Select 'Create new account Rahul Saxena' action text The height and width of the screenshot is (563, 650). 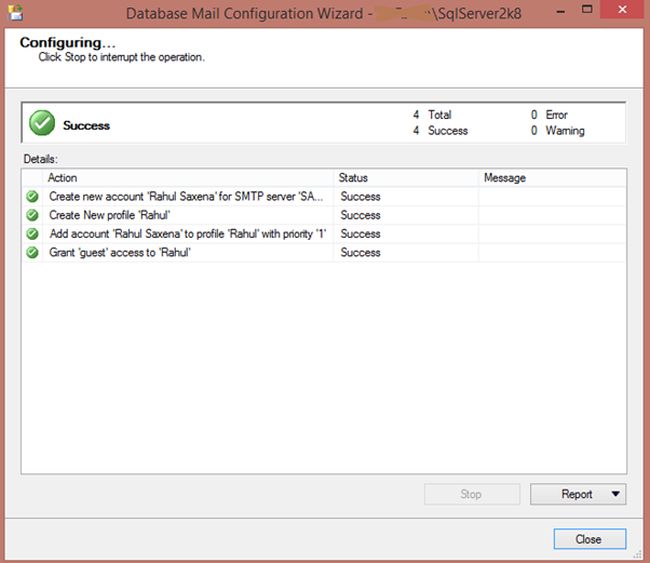click(186, 197)
